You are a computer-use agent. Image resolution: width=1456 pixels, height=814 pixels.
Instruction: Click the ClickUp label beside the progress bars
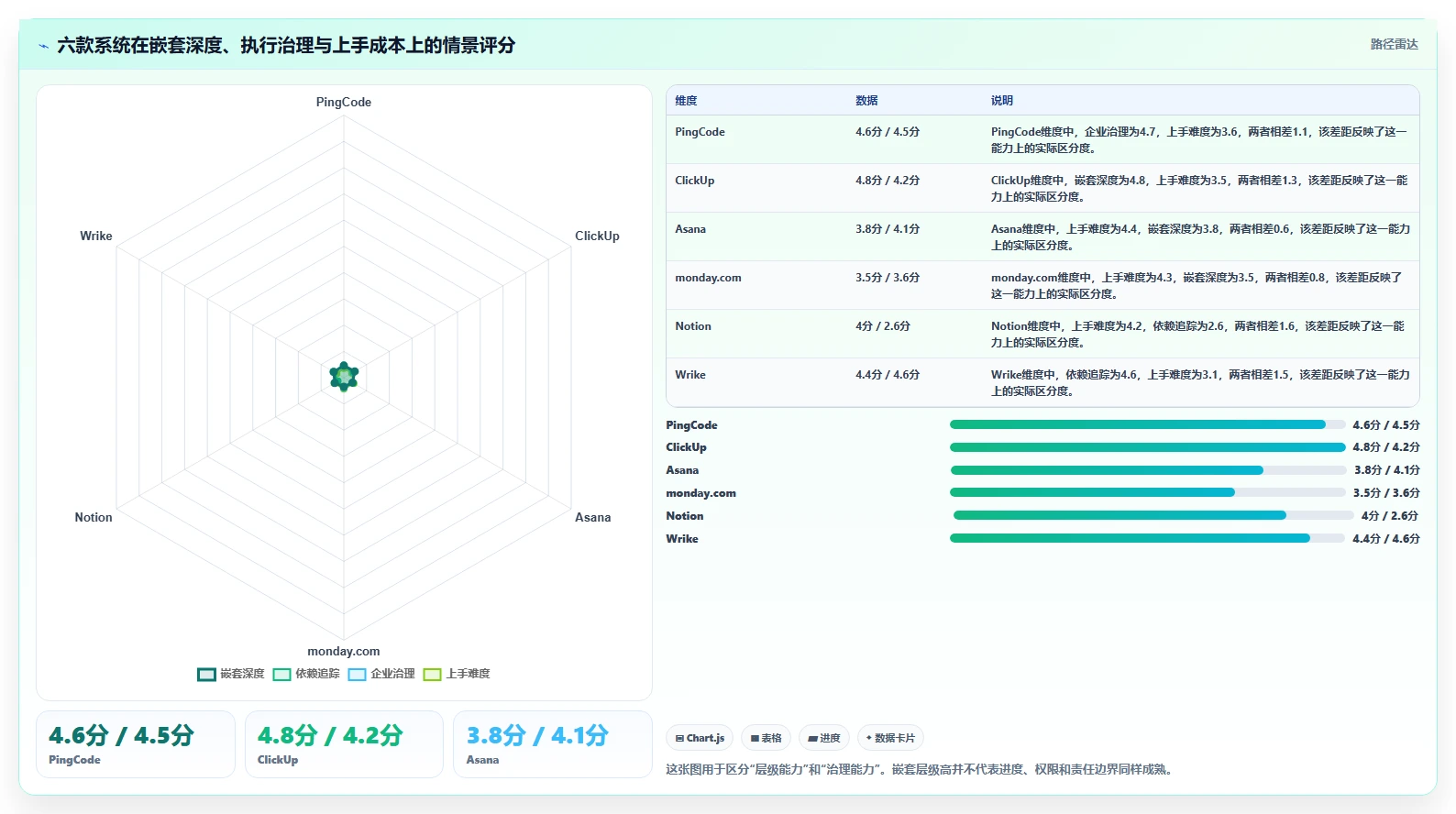click(x=687, y=447)
